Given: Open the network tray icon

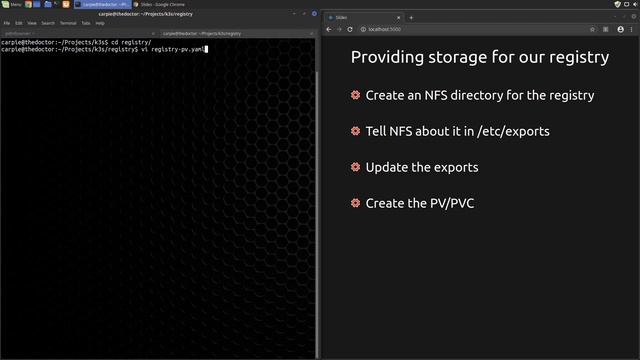Looking at the screenshot, I should point(627,4).
